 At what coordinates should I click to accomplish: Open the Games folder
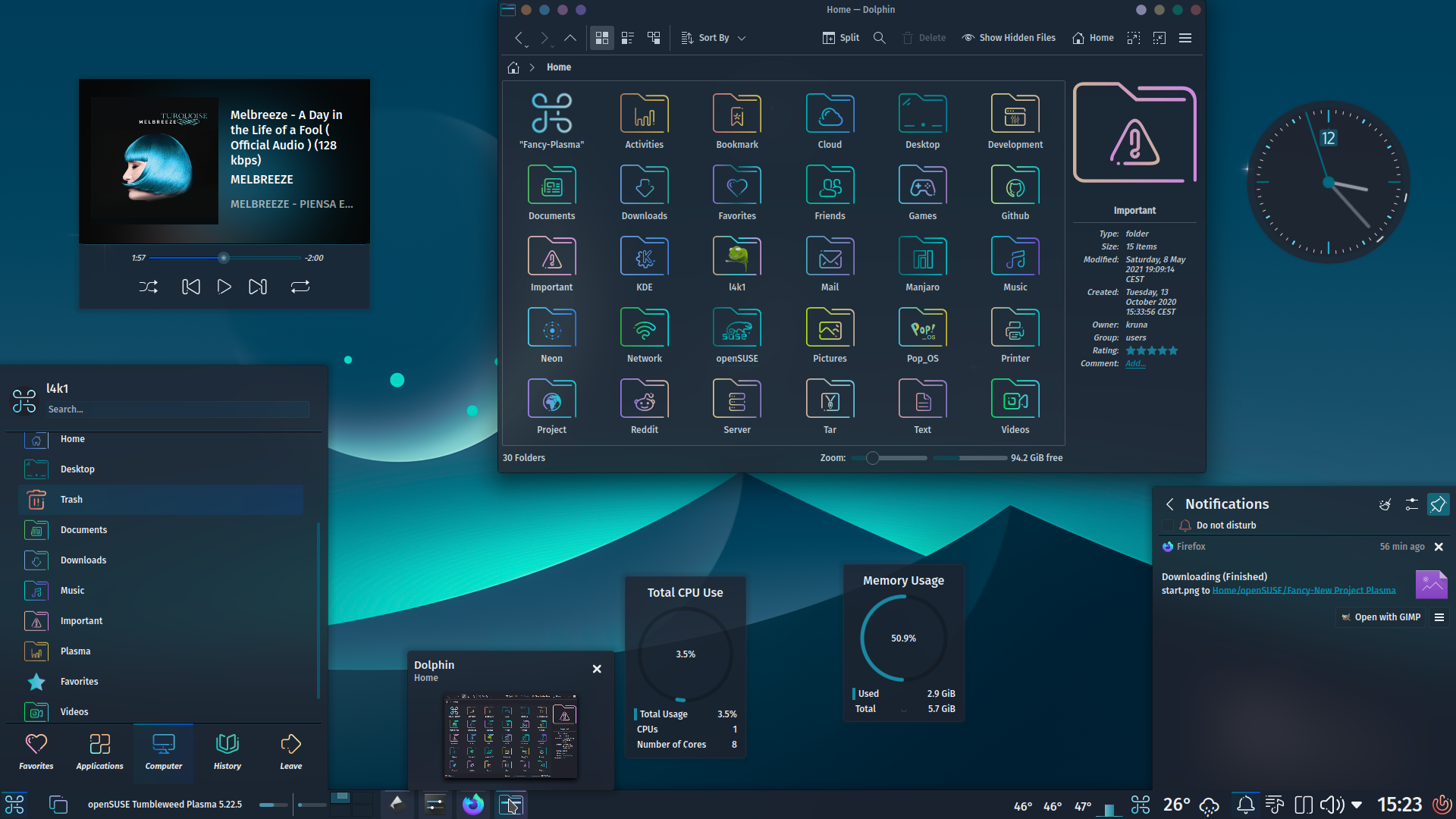922,193
